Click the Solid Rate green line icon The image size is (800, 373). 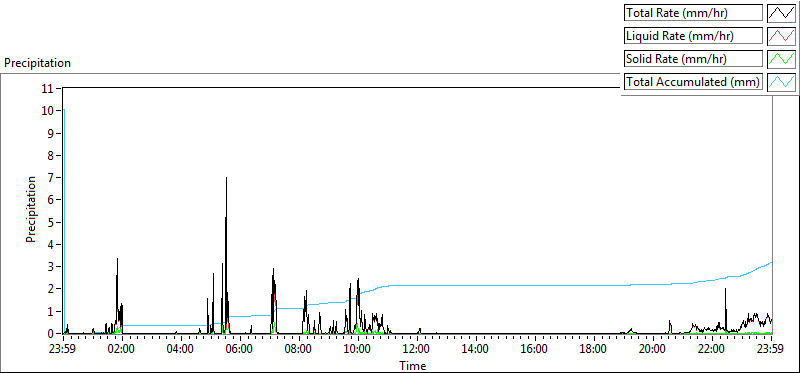(781, 59)
